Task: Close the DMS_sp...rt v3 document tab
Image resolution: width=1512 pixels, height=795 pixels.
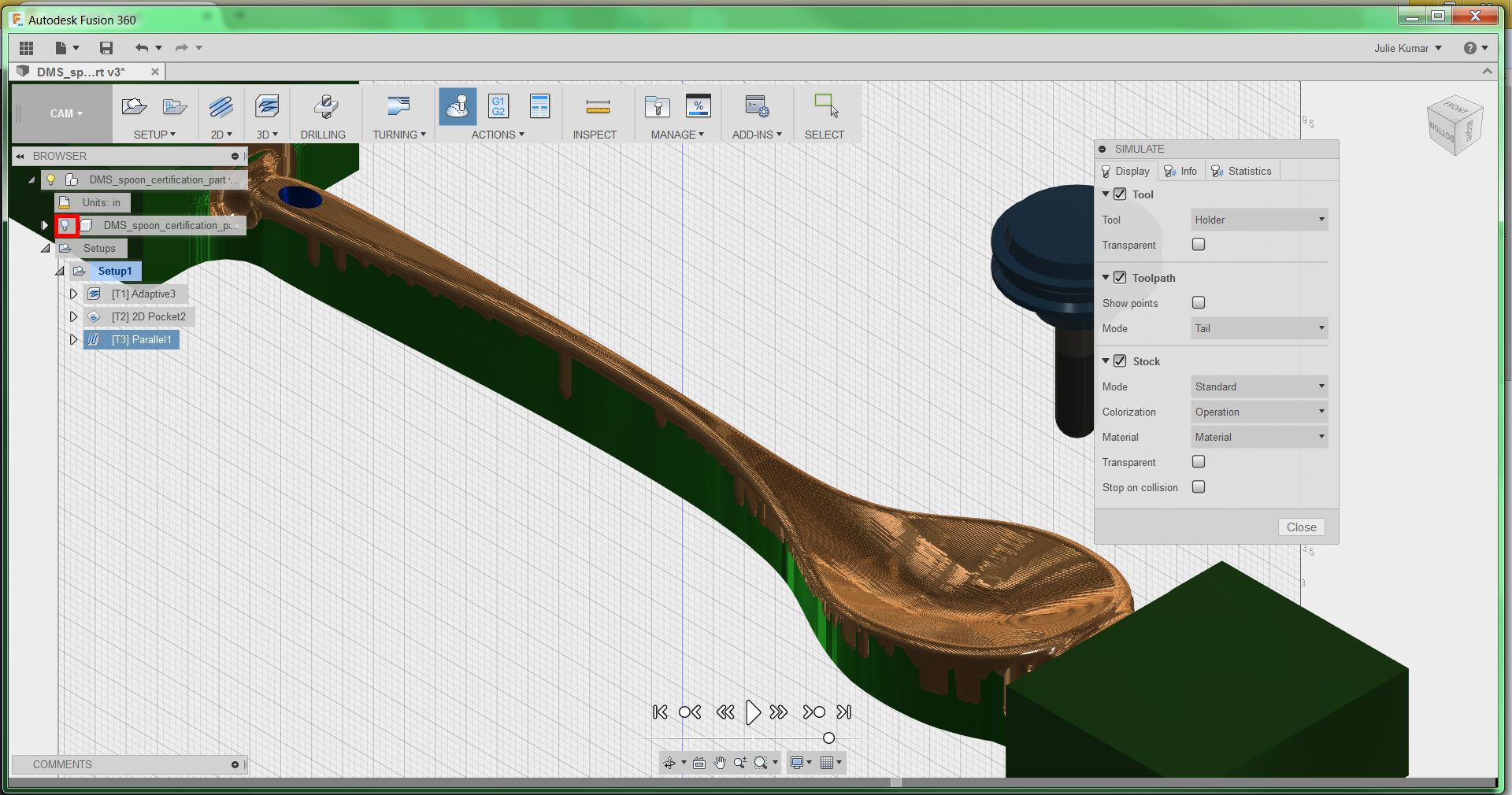Action: (x=155, y=72)
